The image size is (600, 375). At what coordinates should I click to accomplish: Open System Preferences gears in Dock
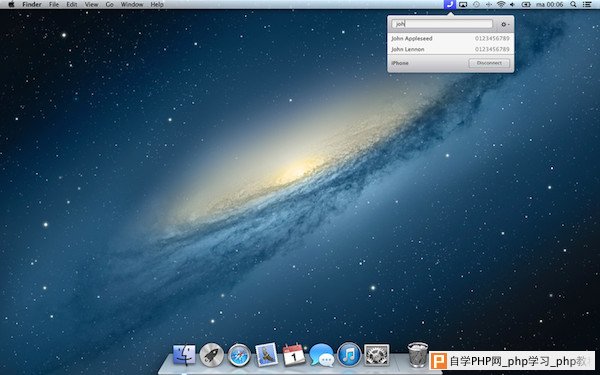[x=377, y=355]
